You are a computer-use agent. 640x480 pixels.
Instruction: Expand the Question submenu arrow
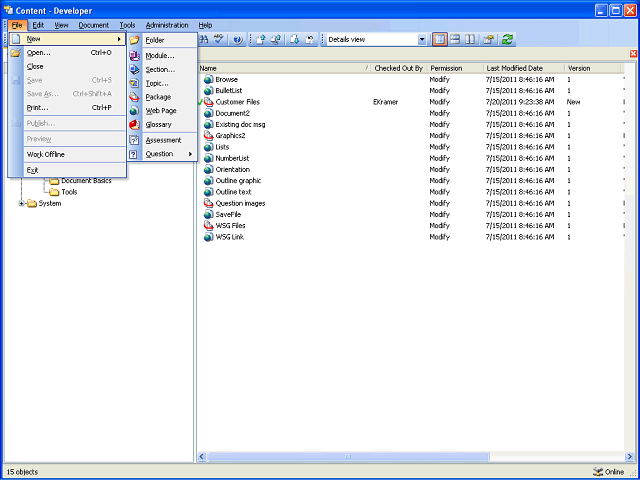click(190, 154)
